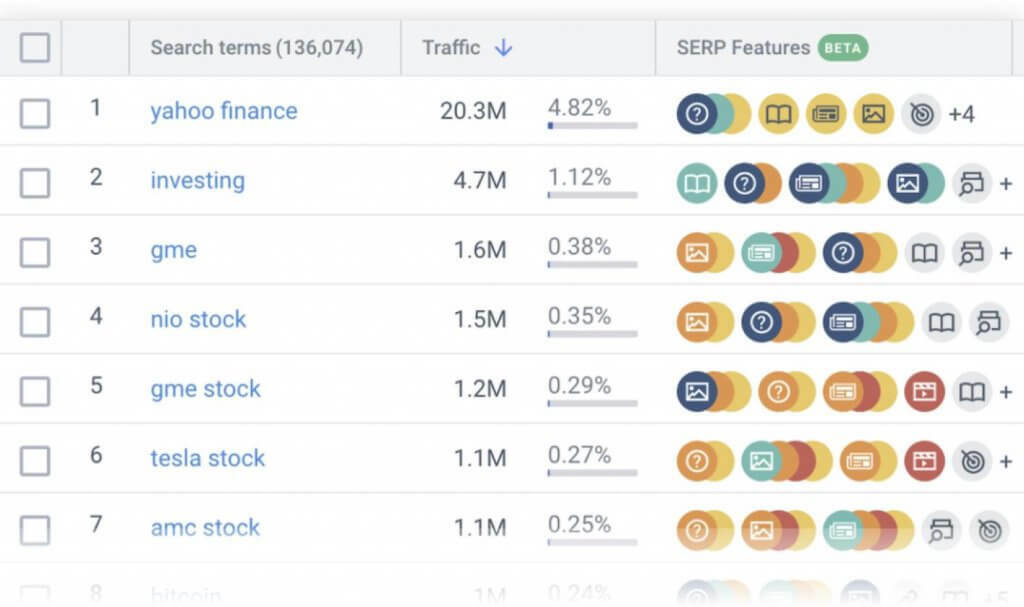
Task: Click the SERP Features BETA column header
Action: (x=768, y=47)
